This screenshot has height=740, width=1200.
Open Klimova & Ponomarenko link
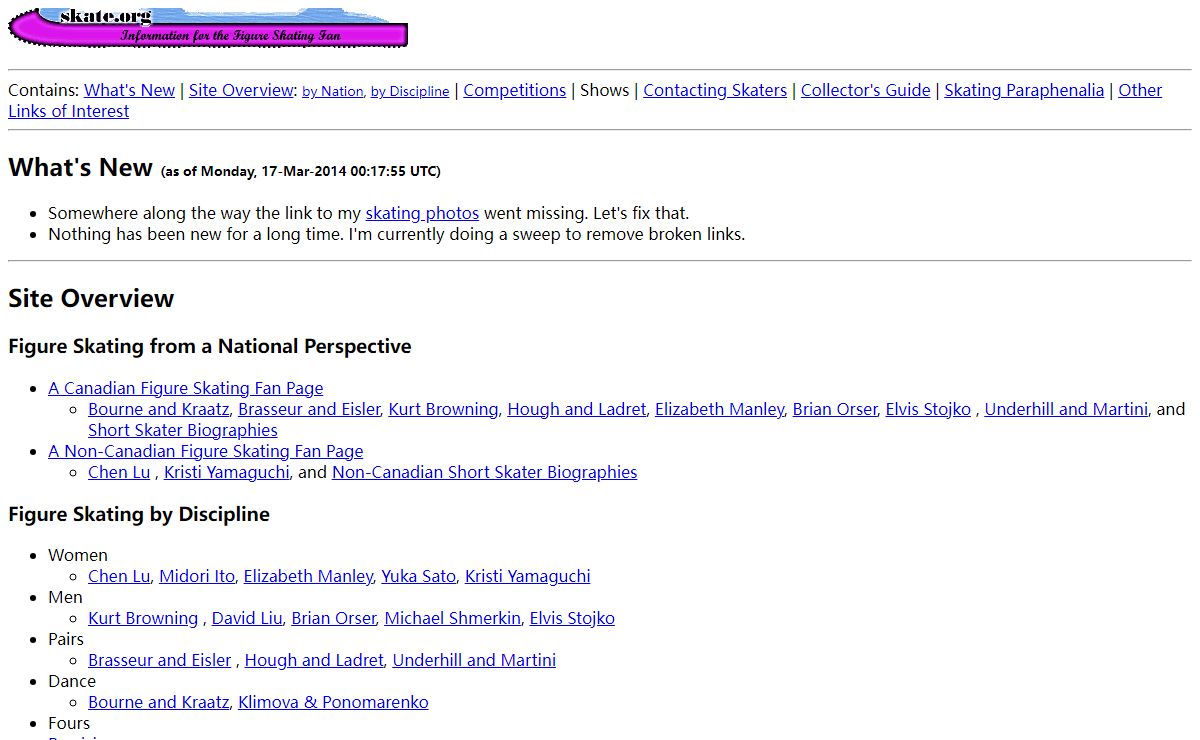pyautogui.click(x=333, y=702)
